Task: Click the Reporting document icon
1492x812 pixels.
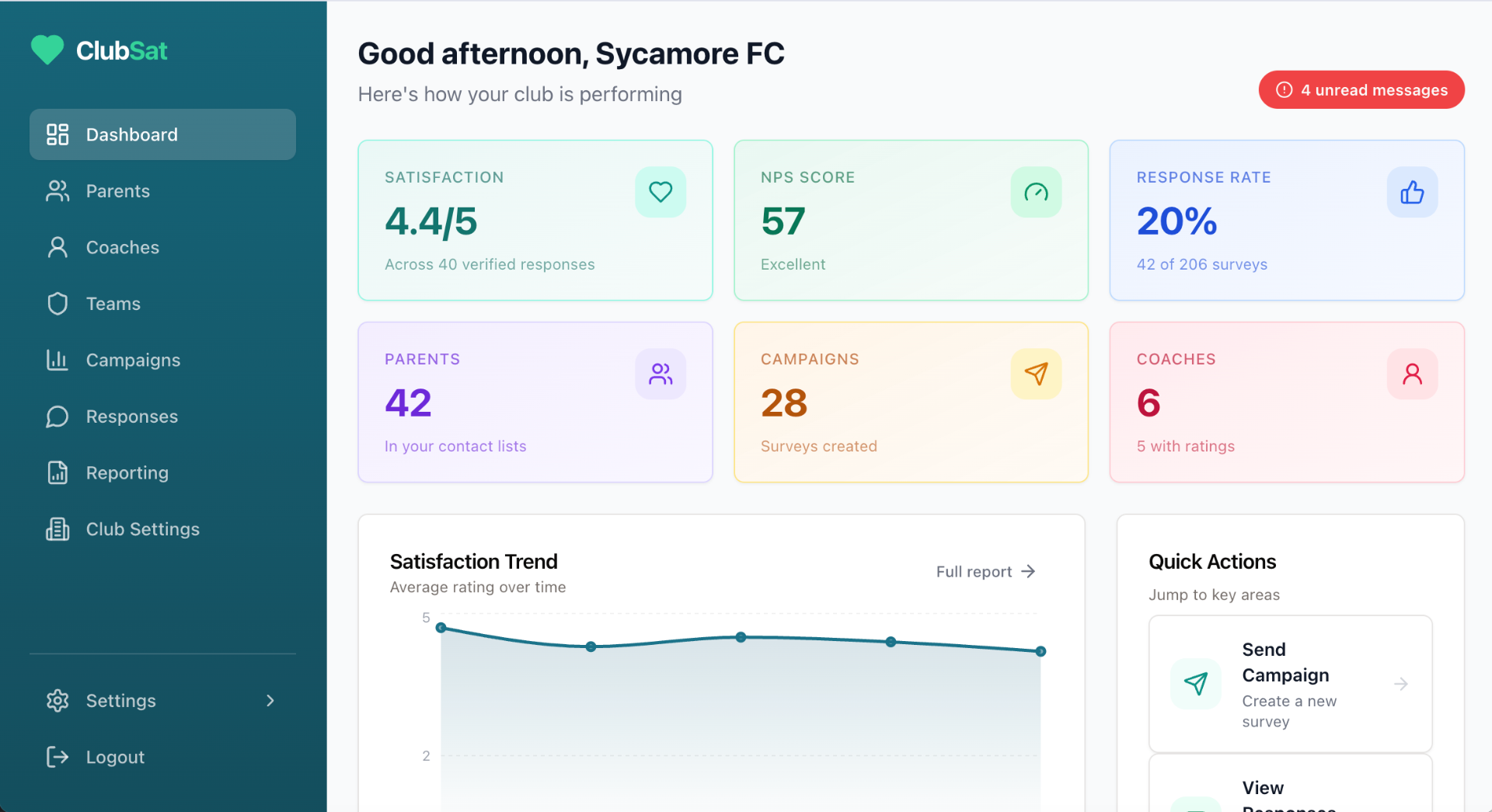Action: (58, 472)
